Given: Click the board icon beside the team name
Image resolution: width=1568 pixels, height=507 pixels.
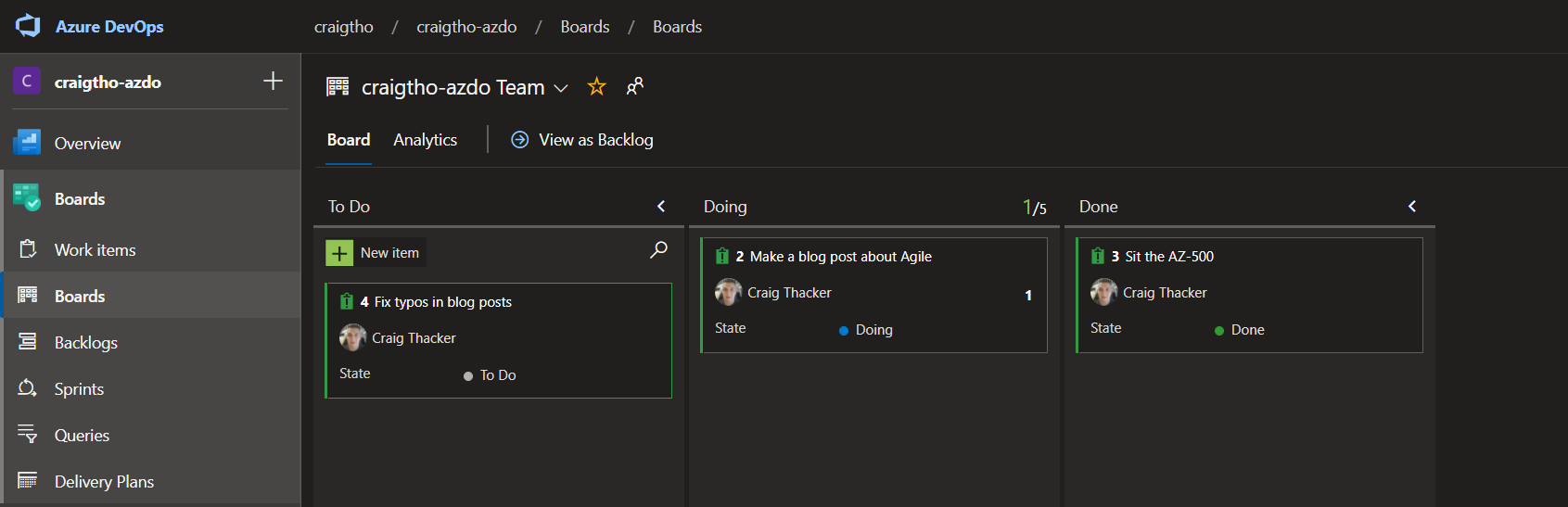Looking at the screenshot, I should click(x=338, y=87).
